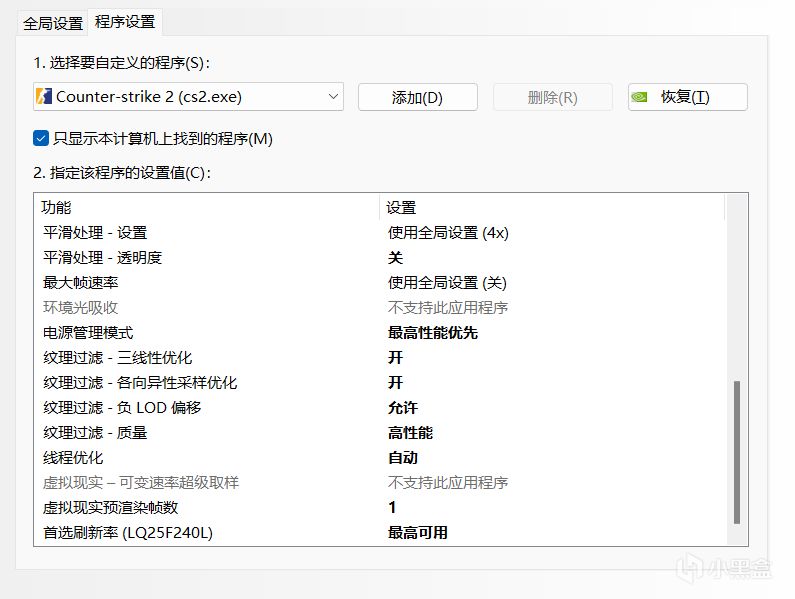Open the 使用全局设置 (关) value
This screenshot has width=795, height=599.
pos(447,283)
